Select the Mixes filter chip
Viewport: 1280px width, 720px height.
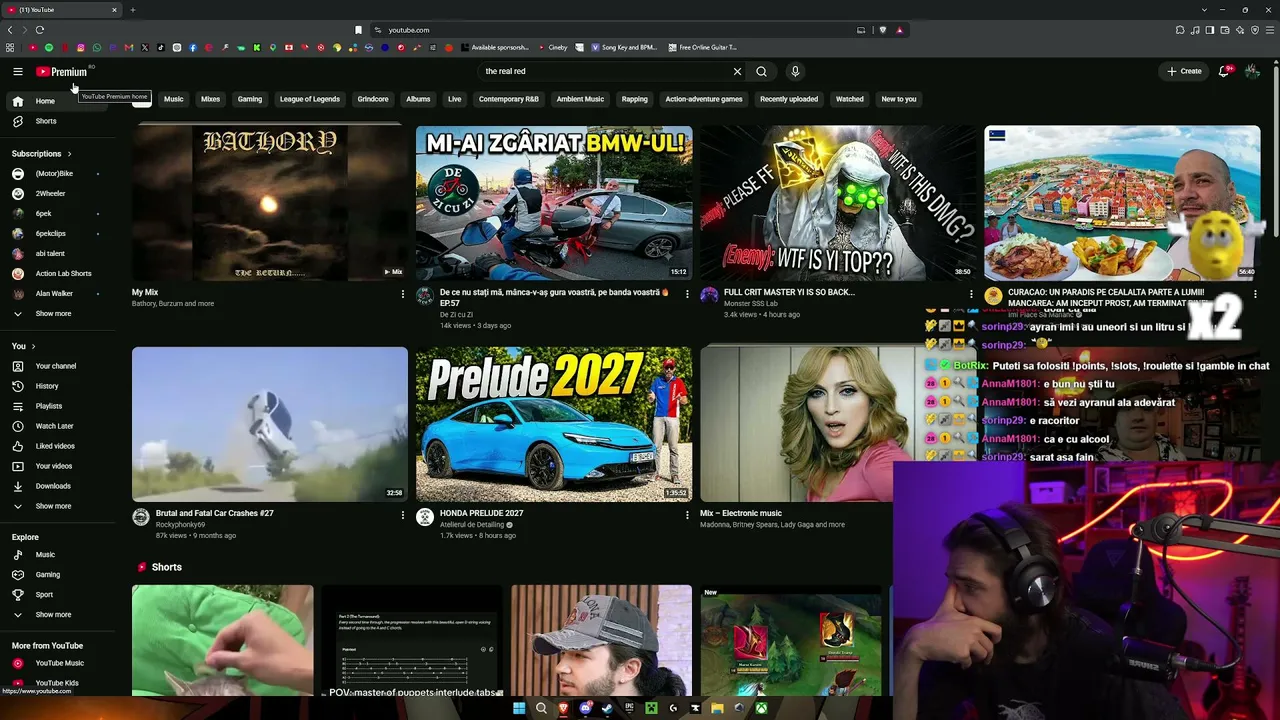tap(210, 99)
